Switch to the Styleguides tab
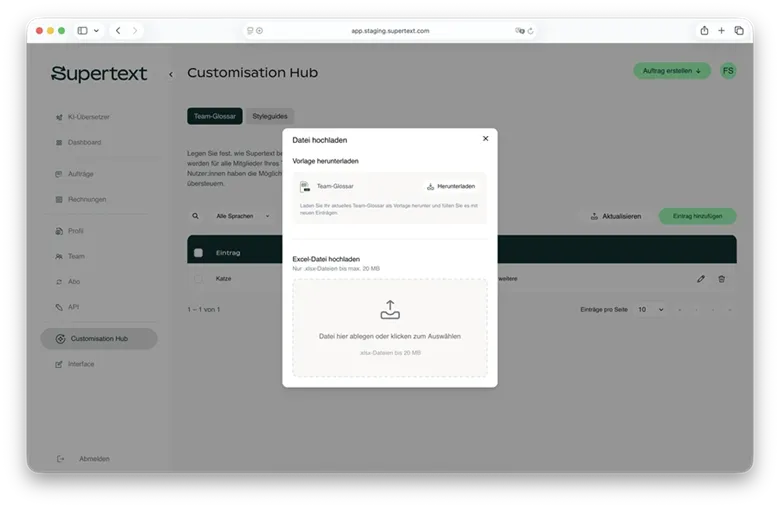Screen dimensions: 780x508 click(270, 116)
